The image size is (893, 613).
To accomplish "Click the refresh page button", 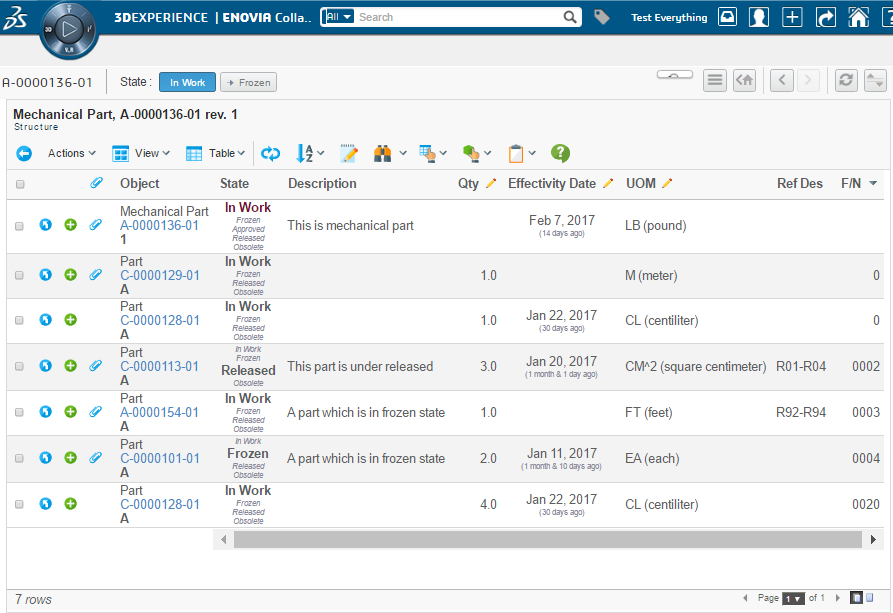I will click(x=846, y=81).
